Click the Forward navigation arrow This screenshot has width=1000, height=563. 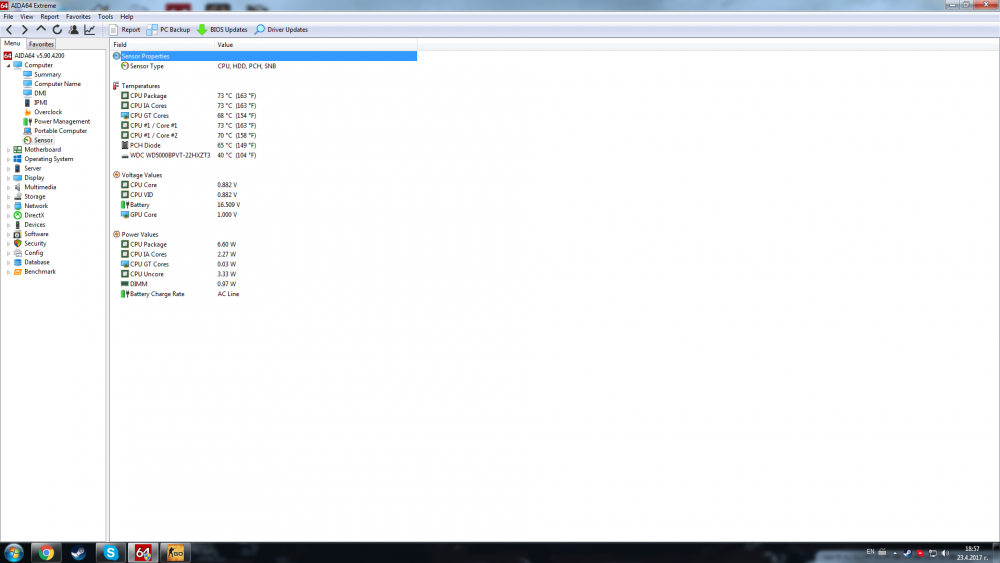click(25, 29)
